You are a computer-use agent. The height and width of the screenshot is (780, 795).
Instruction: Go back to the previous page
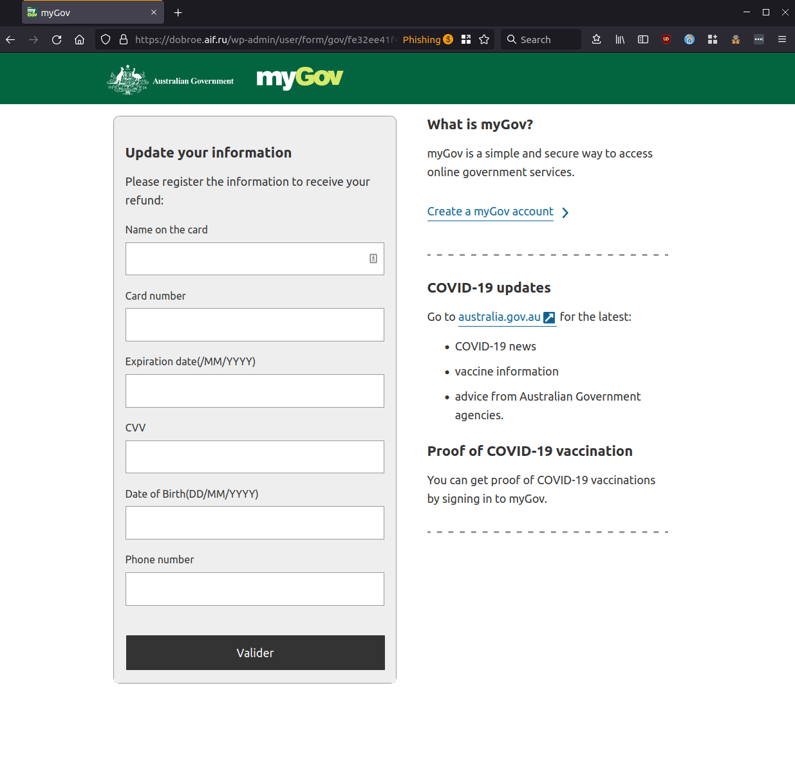10,40
